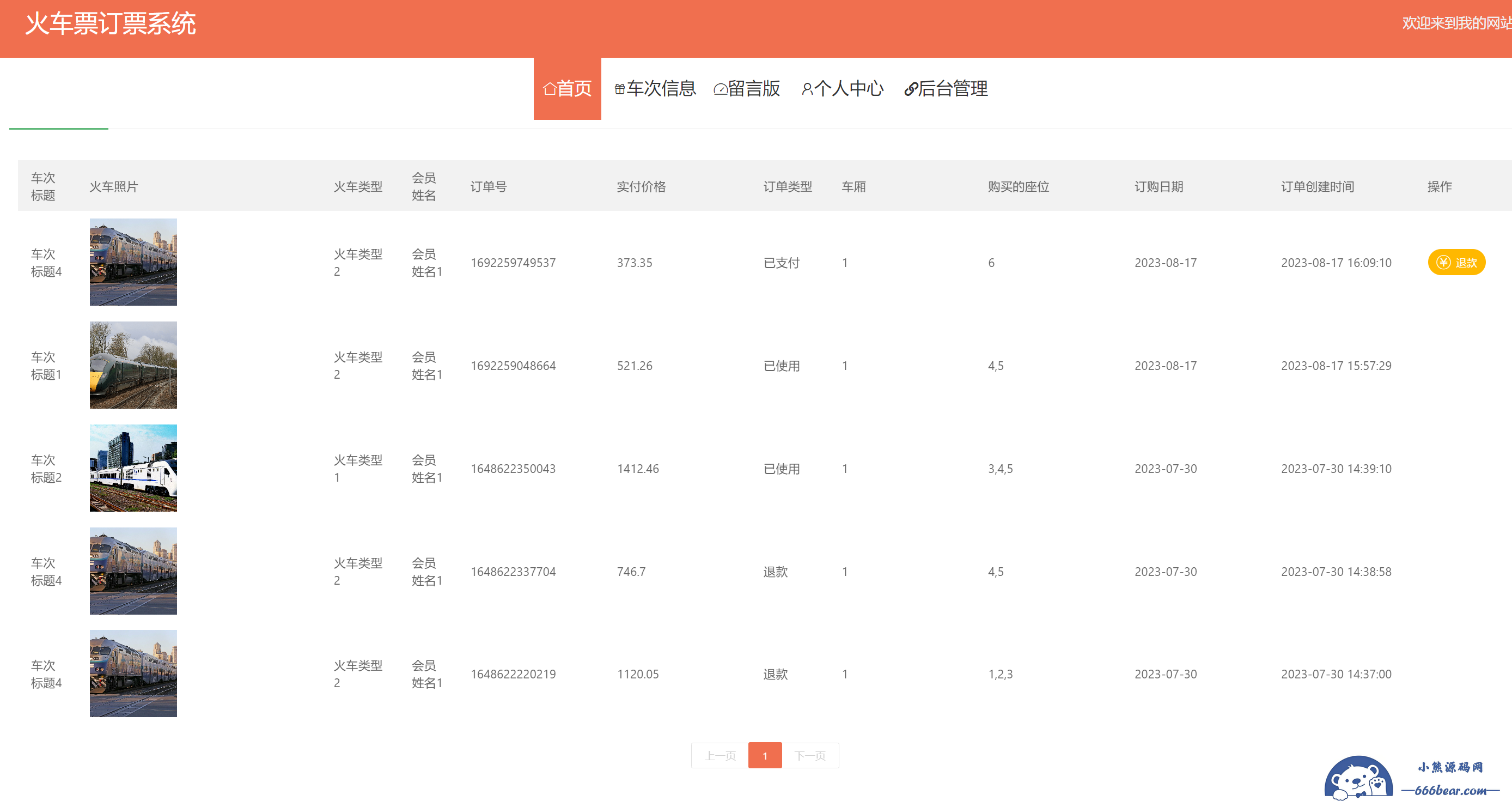1512x801 pixels.
Task: Open train photo in 车次标题1 row
Action: tap(133, 365)
